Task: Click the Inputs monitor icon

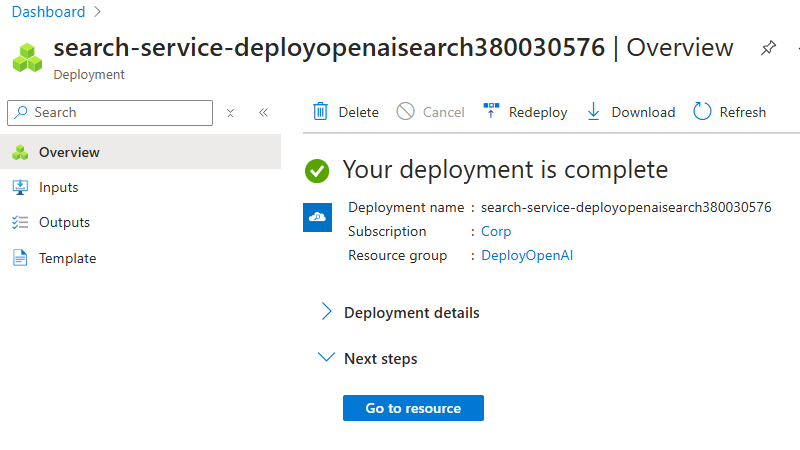Action: pyautogui.click(x=20, y=187)
